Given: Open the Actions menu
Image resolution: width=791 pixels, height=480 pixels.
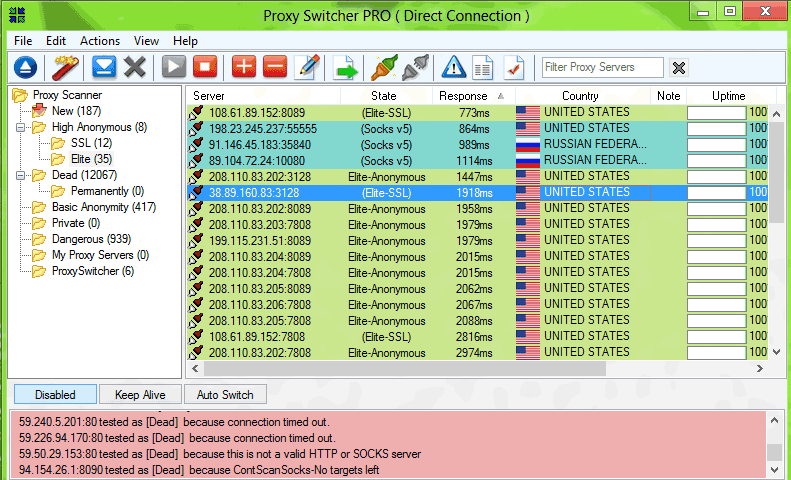Looking at the screenshot, I should 100,41.
